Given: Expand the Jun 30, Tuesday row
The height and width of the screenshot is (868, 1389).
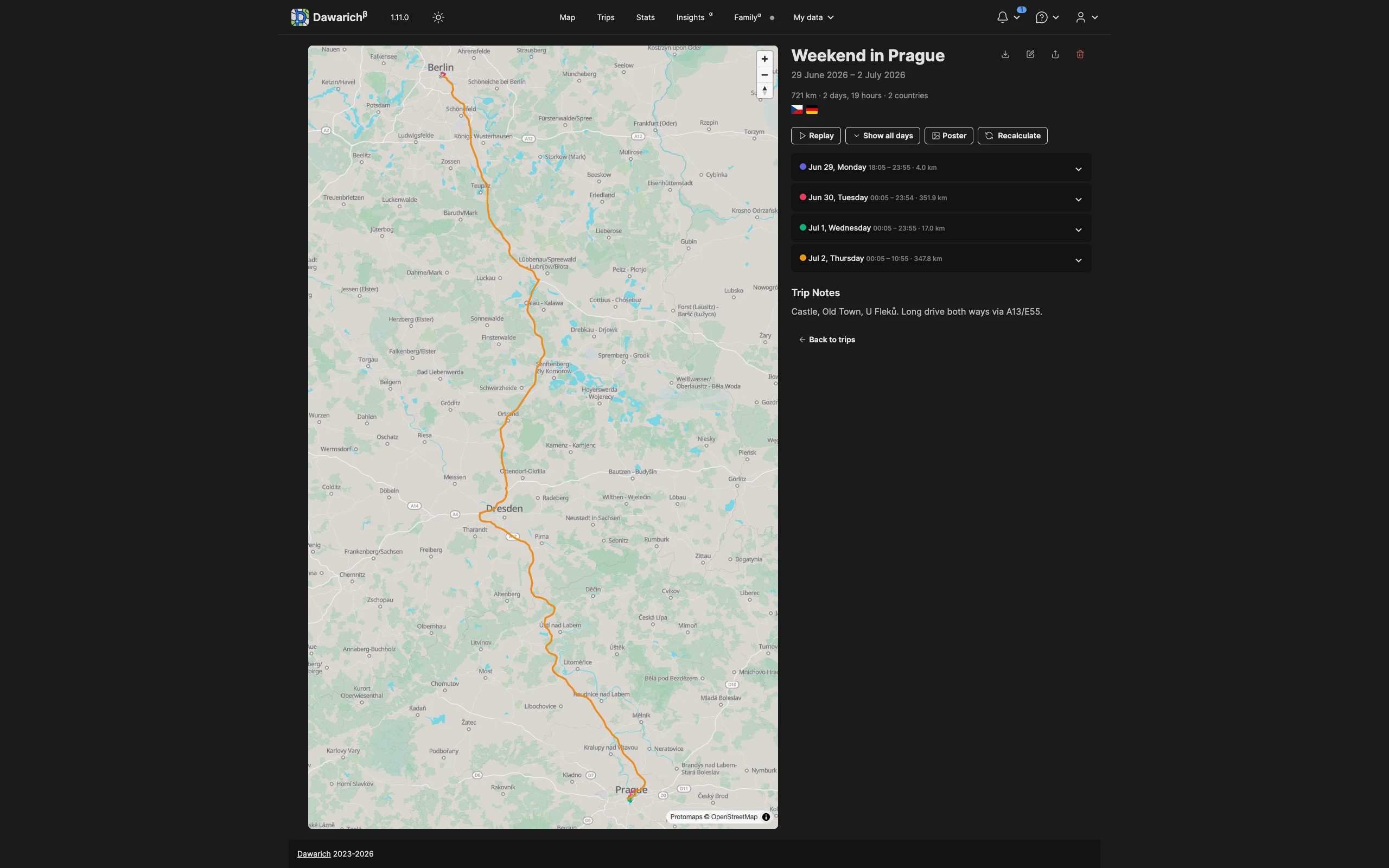Looking at the screenshot, I should (941, 198).
